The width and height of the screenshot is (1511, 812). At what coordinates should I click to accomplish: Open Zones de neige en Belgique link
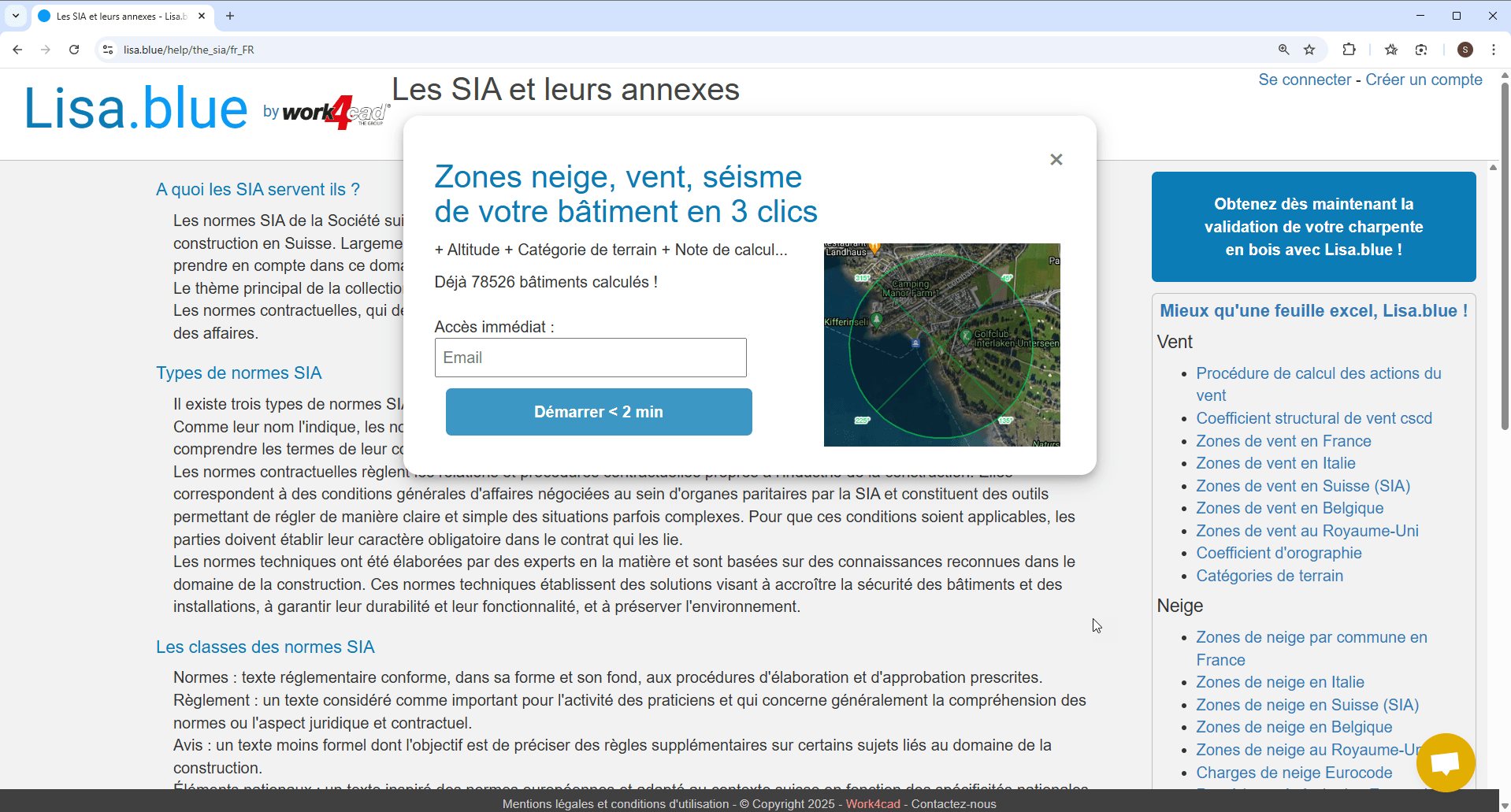(1294, 727)
